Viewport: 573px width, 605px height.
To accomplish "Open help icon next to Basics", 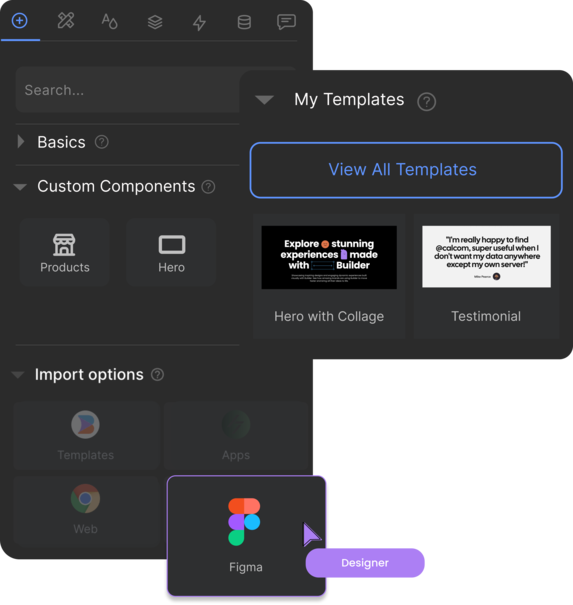I will click(102, 142).
